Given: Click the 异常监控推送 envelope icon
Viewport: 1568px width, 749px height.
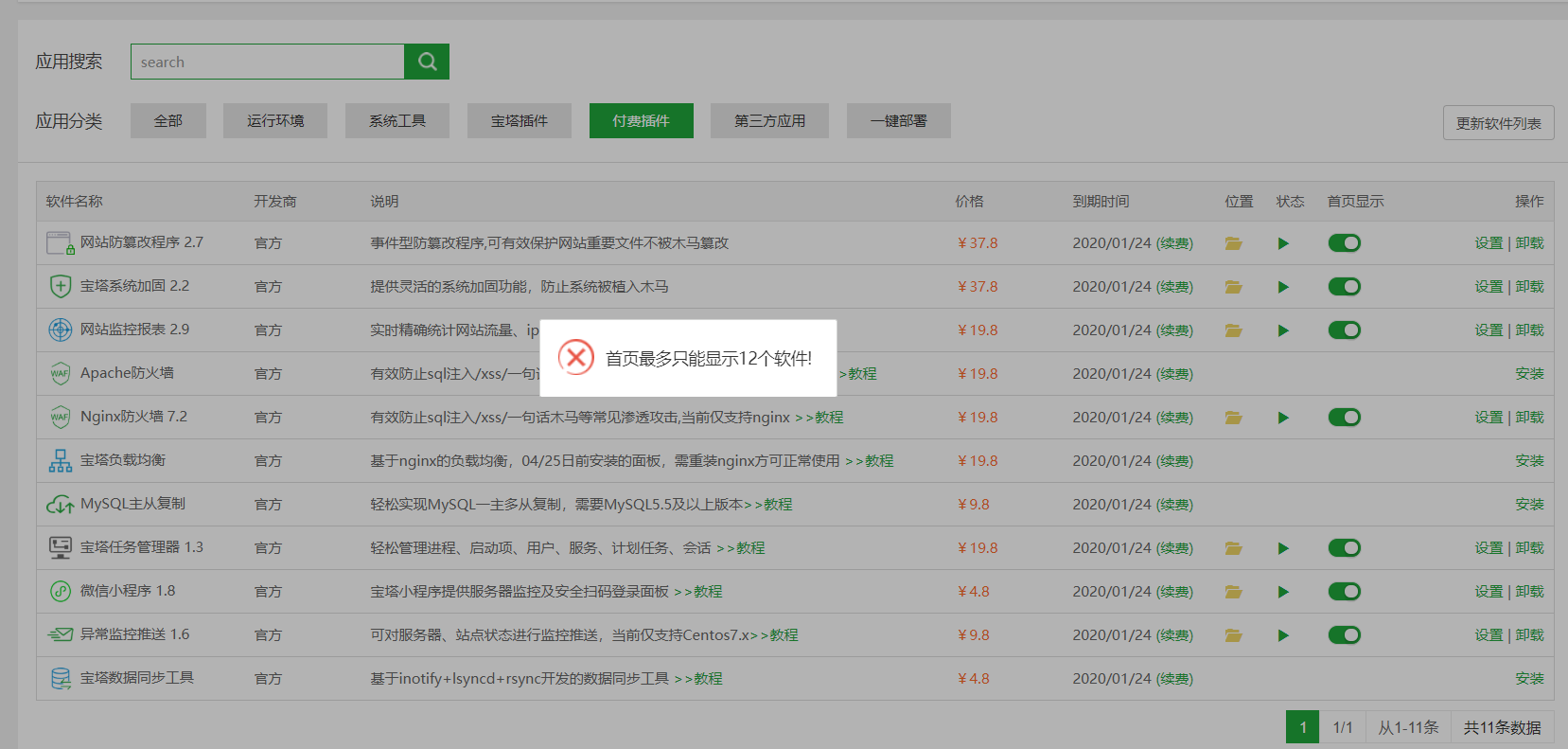Looking at the screenshot, I should coord(61,634).
